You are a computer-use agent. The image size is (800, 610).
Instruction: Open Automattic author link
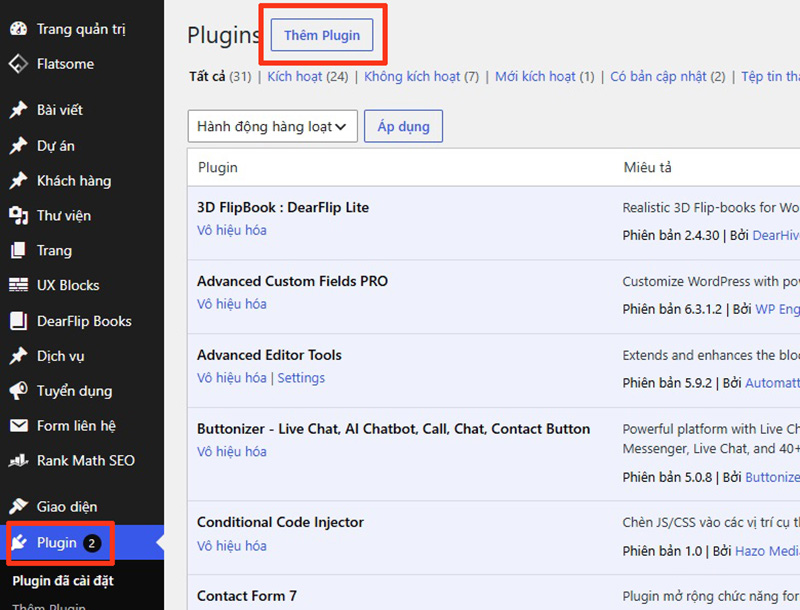pyautogui.click(x=772, y=383)
